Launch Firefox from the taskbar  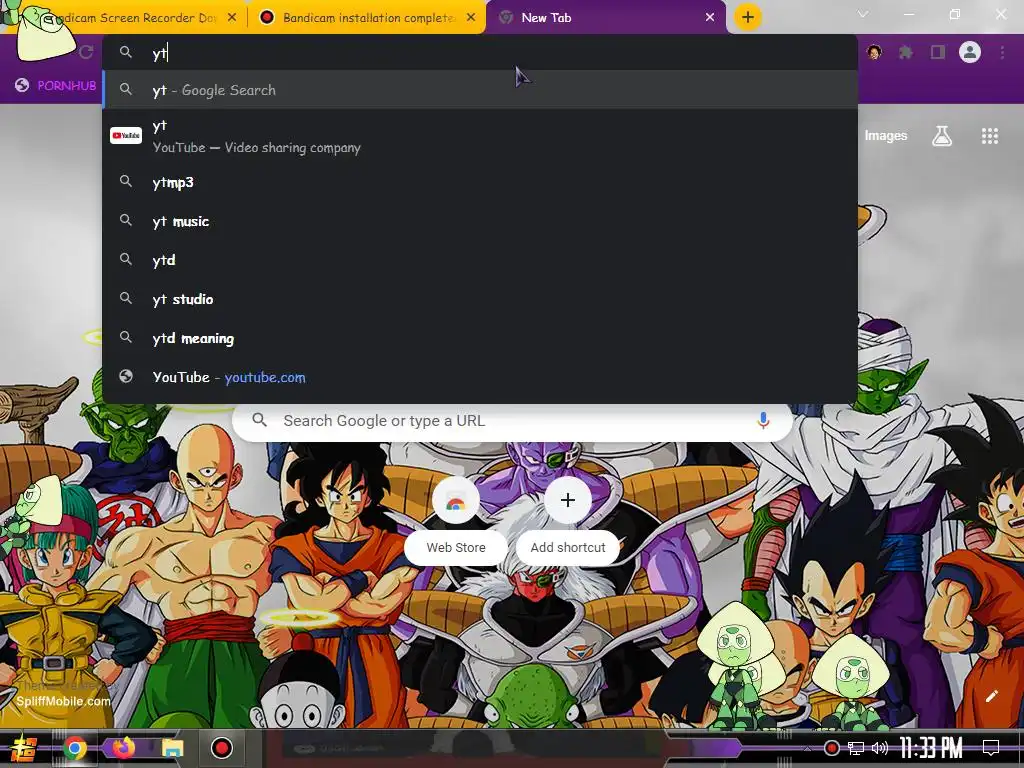123,747
